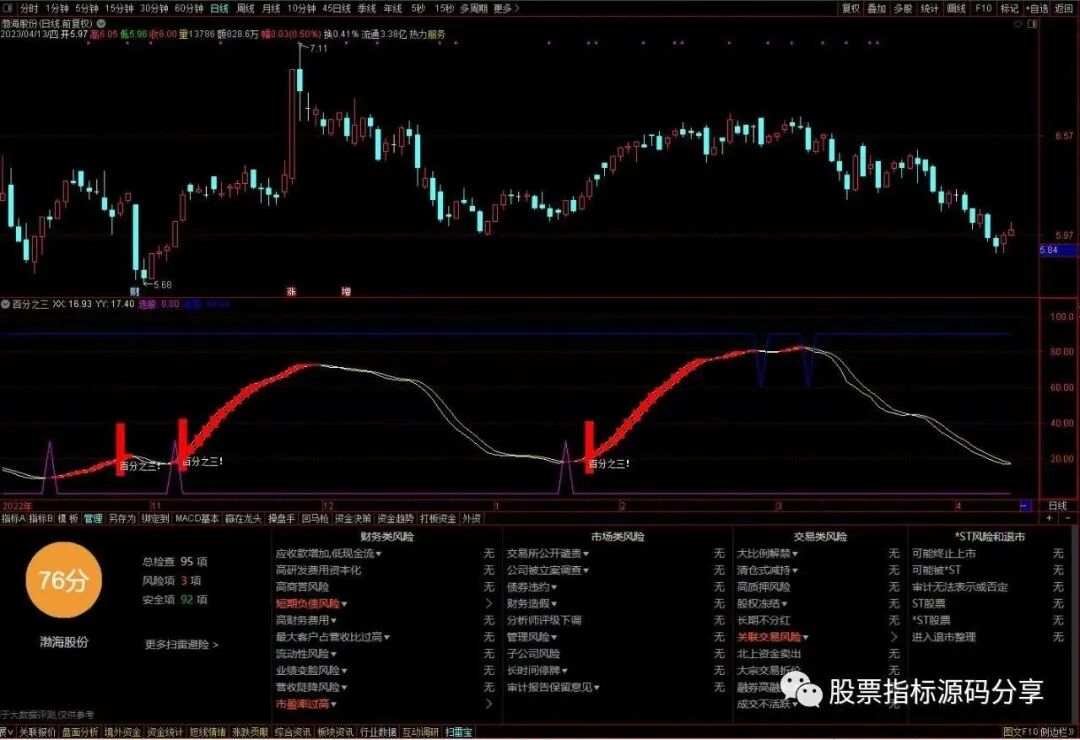Select the 指标A tab
This screenshot has width=1080, height=740.
click(13, 518)
